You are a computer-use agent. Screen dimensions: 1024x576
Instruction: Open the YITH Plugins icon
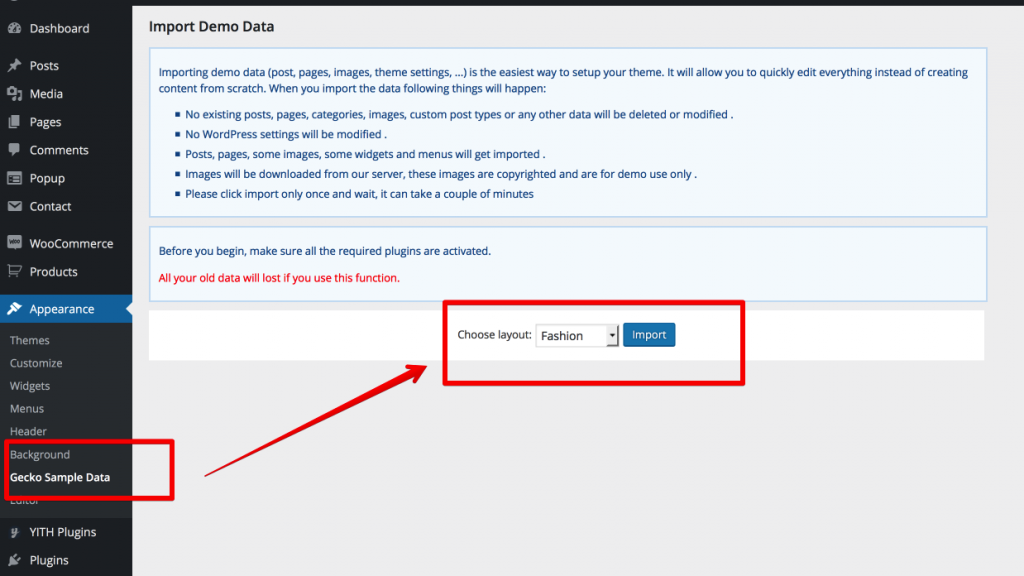(14, 531)
